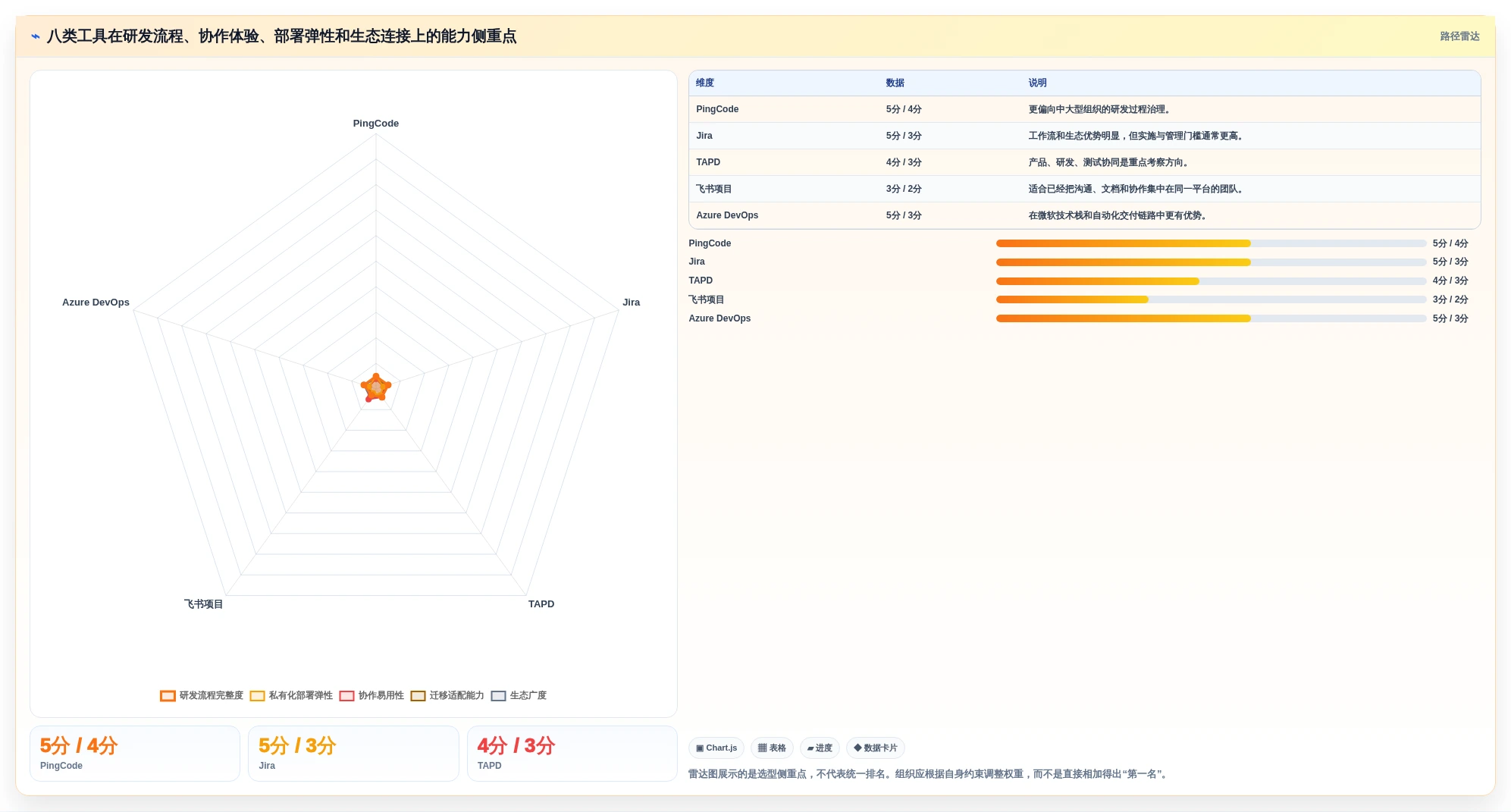Screen dimensions: 1511x812
Task: Click Jira progress bar
Action: pyautogui.click(x=1211, y=262)
